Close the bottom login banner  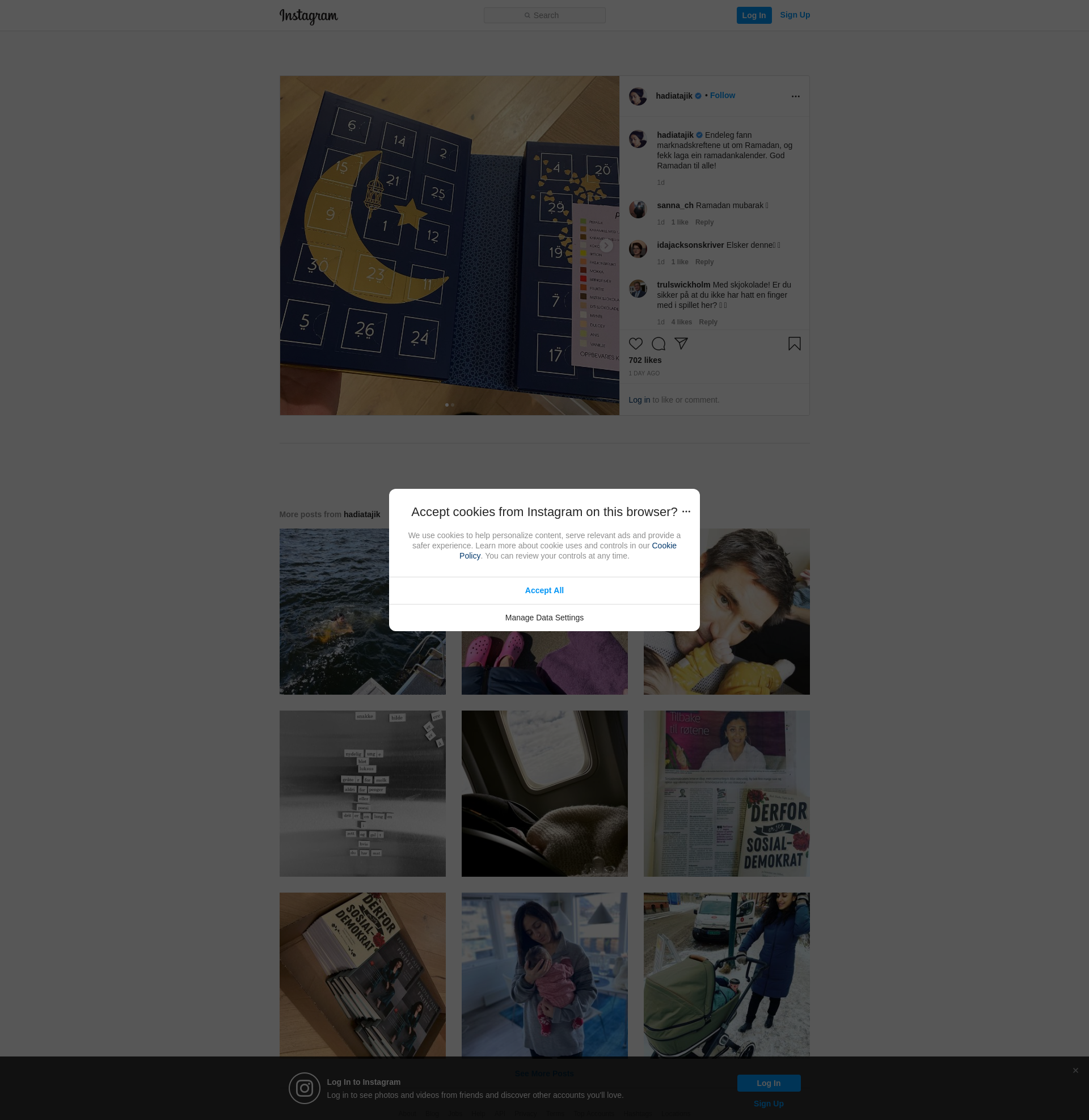pos(1075,1070)
